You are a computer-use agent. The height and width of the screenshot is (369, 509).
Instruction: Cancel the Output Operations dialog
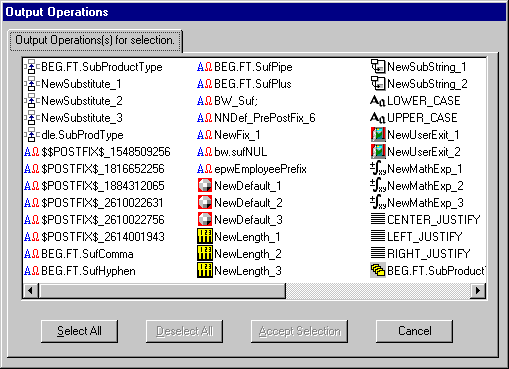tap(414, 331)
